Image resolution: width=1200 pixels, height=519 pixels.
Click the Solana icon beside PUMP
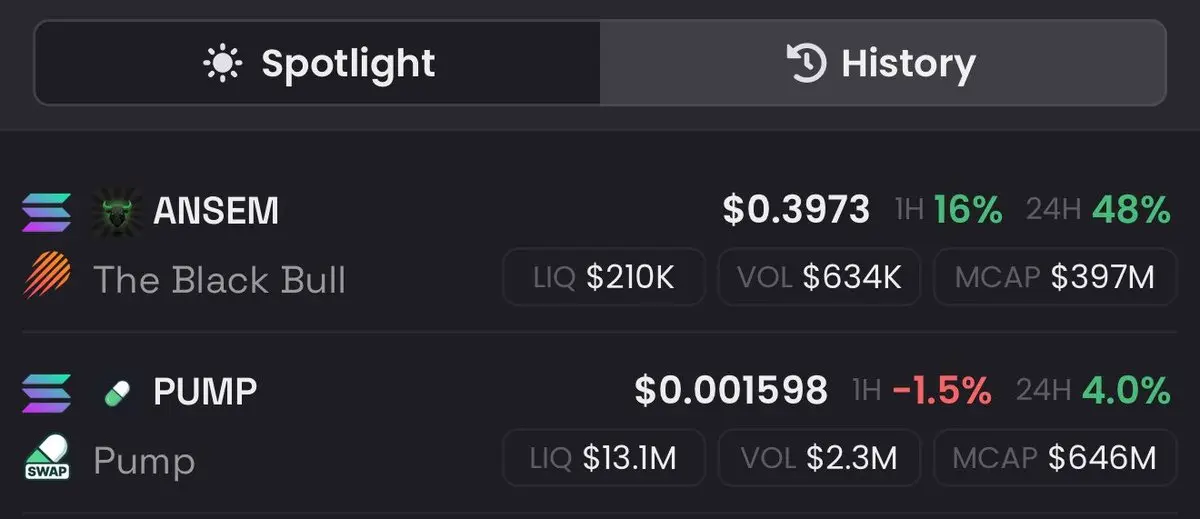[x=46, y=391]
